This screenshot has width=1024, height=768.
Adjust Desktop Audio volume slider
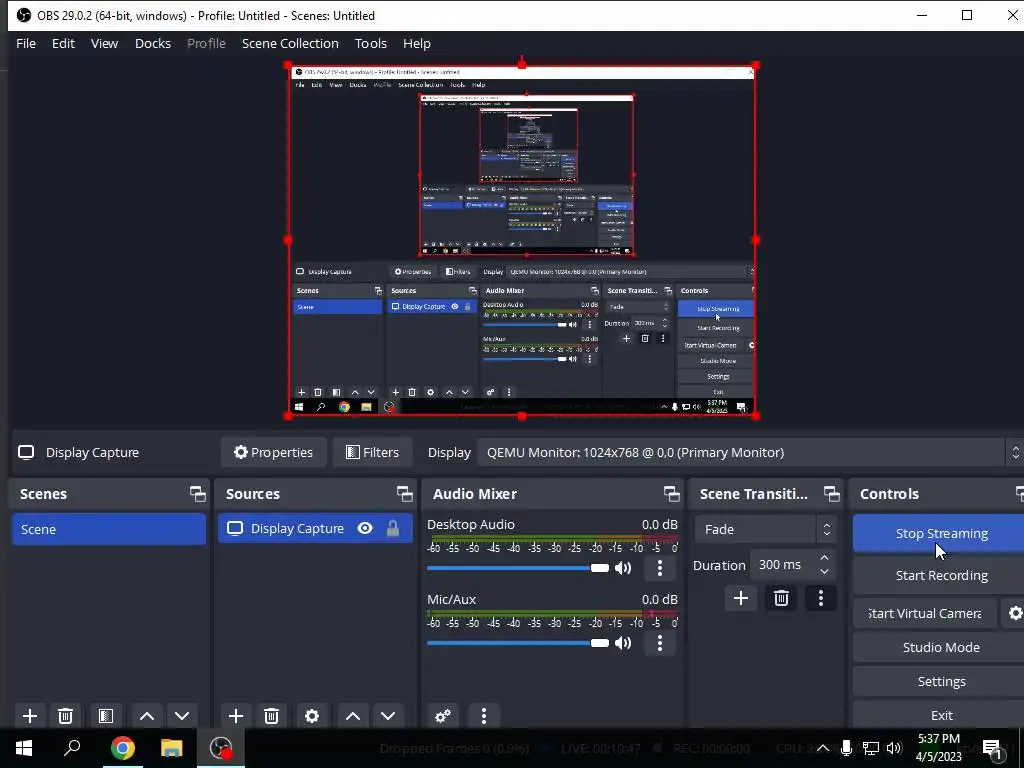coord(517,568)
